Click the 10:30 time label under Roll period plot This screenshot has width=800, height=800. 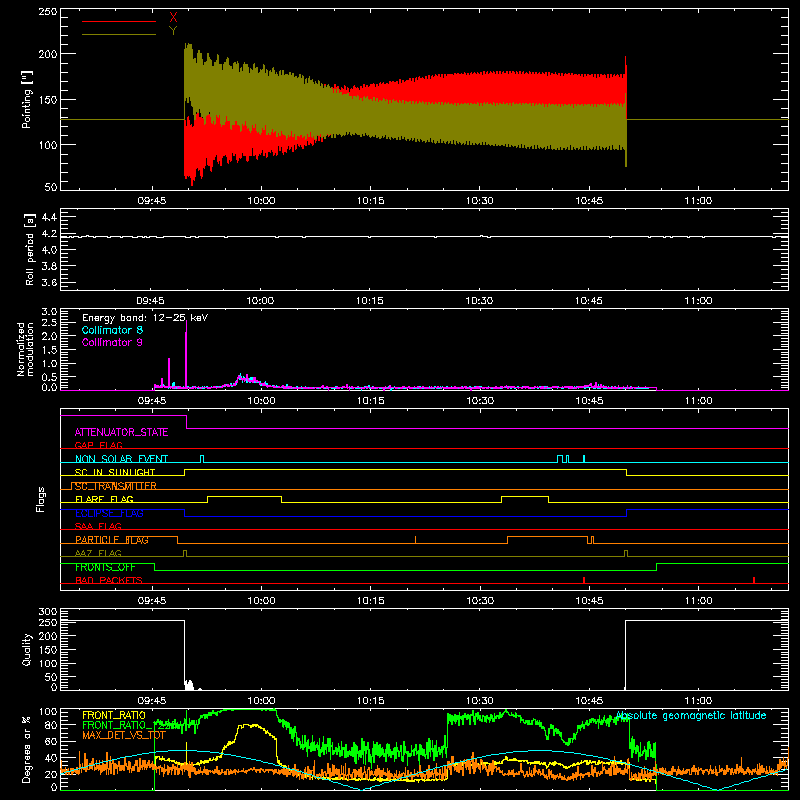click(x=479, y=301)
